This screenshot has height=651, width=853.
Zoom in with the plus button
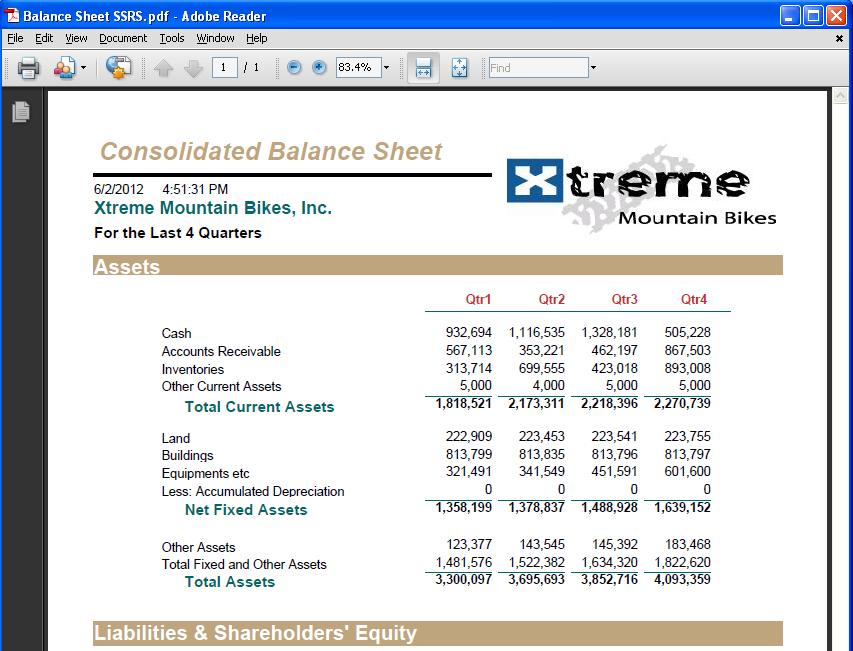coord(319,67)
